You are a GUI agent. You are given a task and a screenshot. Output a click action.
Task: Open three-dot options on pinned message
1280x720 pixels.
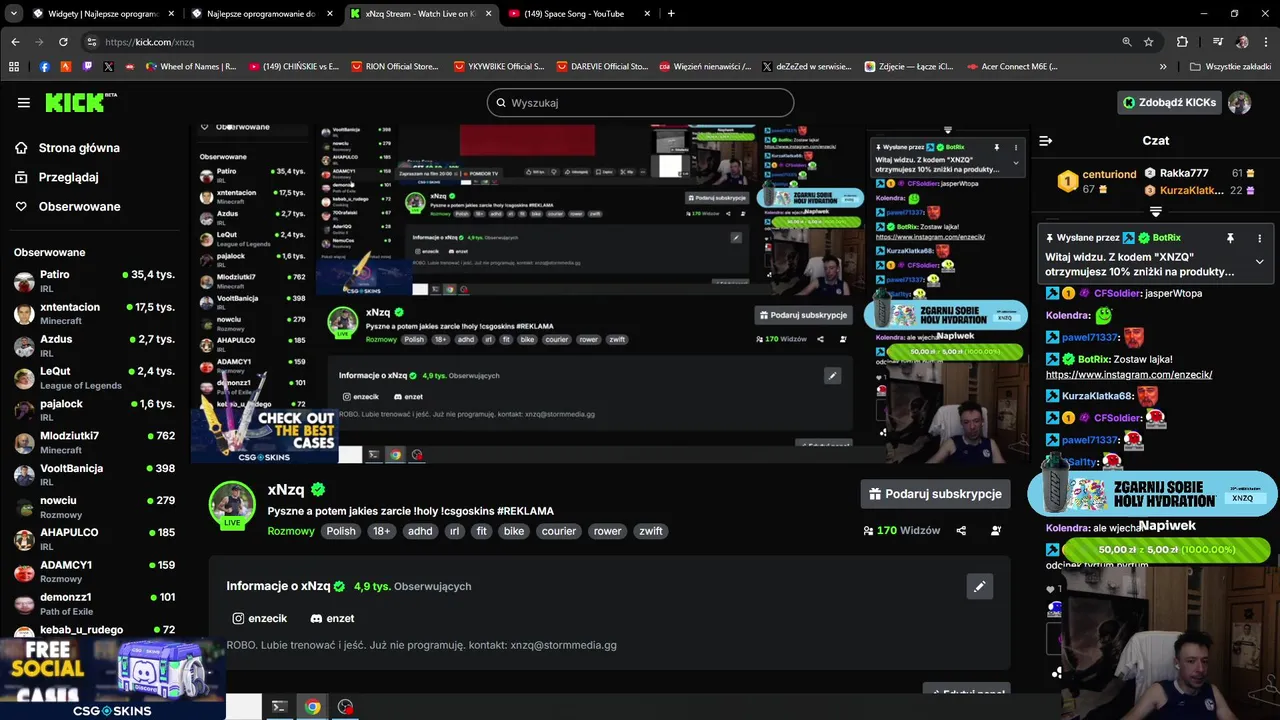[x=1259, y=238]
